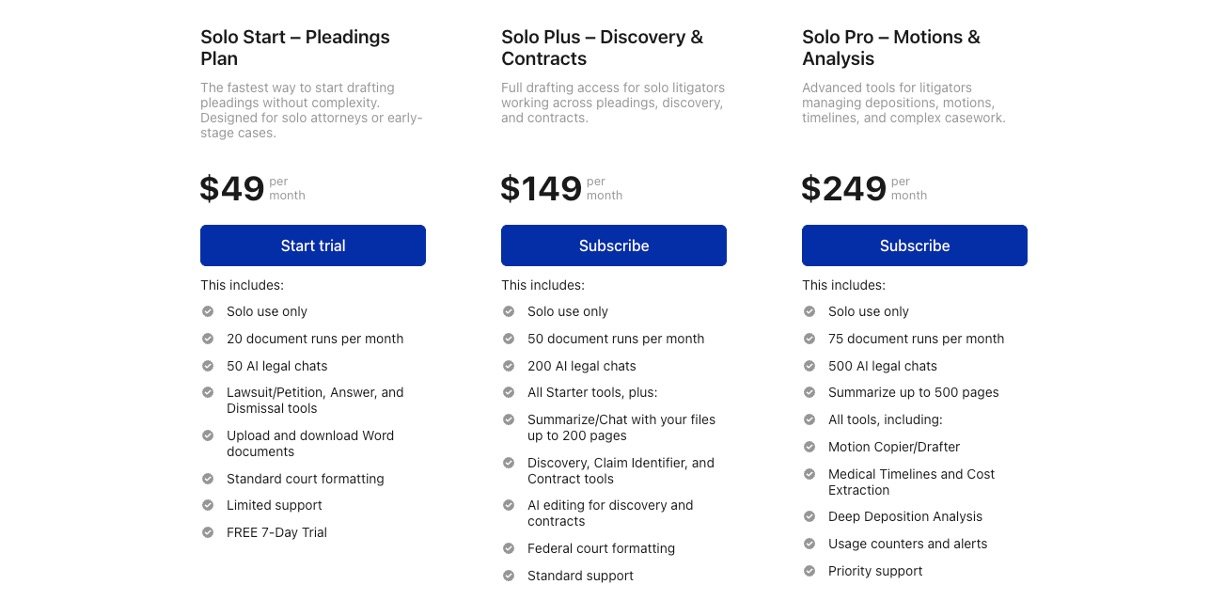Subscribe to the Solo Pro plan
This screenshot has height=616, width=1226.
coord(914,246)
